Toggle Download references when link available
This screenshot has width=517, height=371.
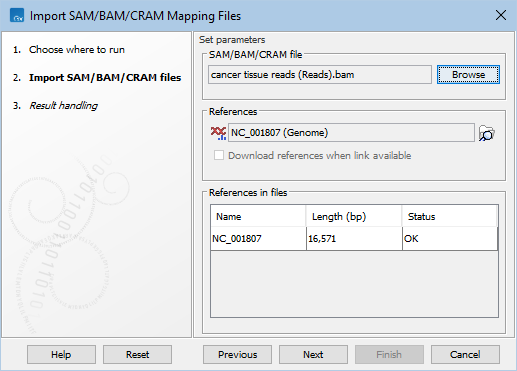coord(219,155)
